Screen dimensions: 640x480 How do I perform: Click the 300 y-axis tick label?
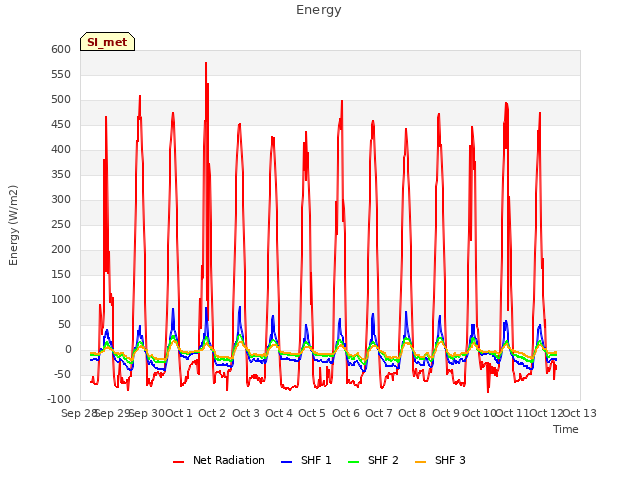coord(61,200)
